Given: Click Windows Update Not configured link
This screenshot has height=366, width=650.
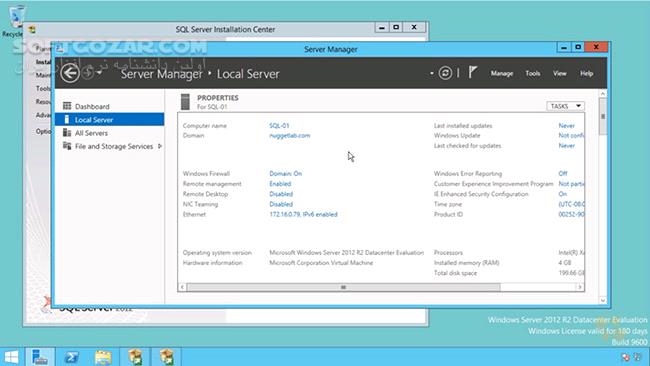Looking at the screenshot, I should pyautogui.click(x=571, y=136).
